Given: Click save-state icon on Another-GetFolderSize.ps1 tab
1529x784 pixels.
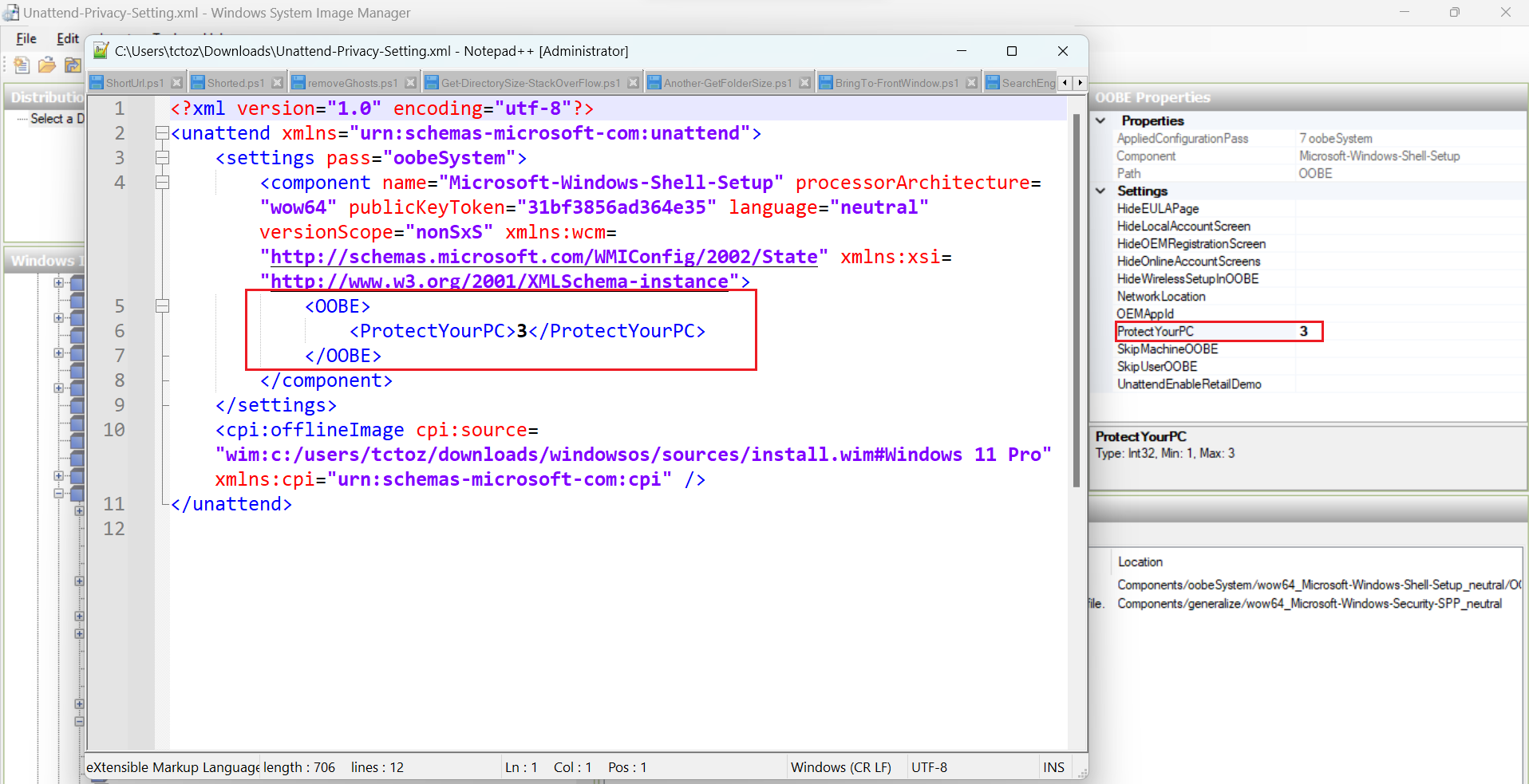Looking at the screenshot, I should 654,83.
